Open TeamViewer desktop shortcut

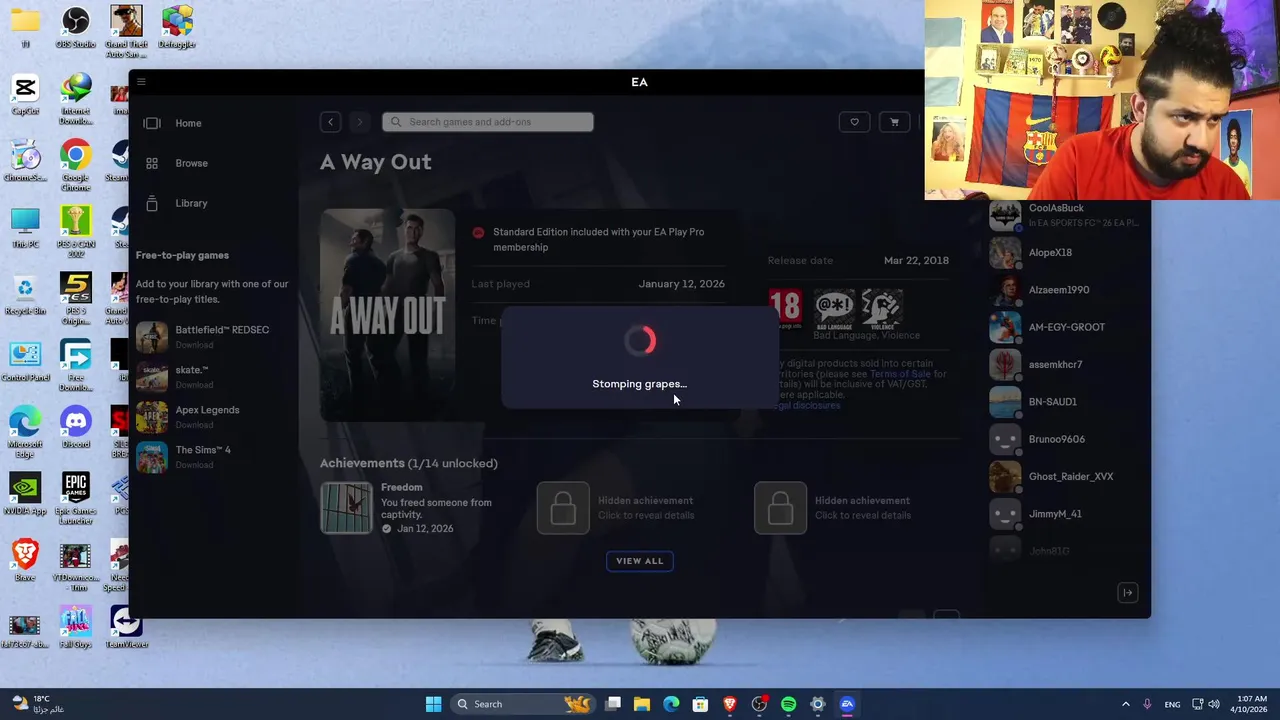126,628
